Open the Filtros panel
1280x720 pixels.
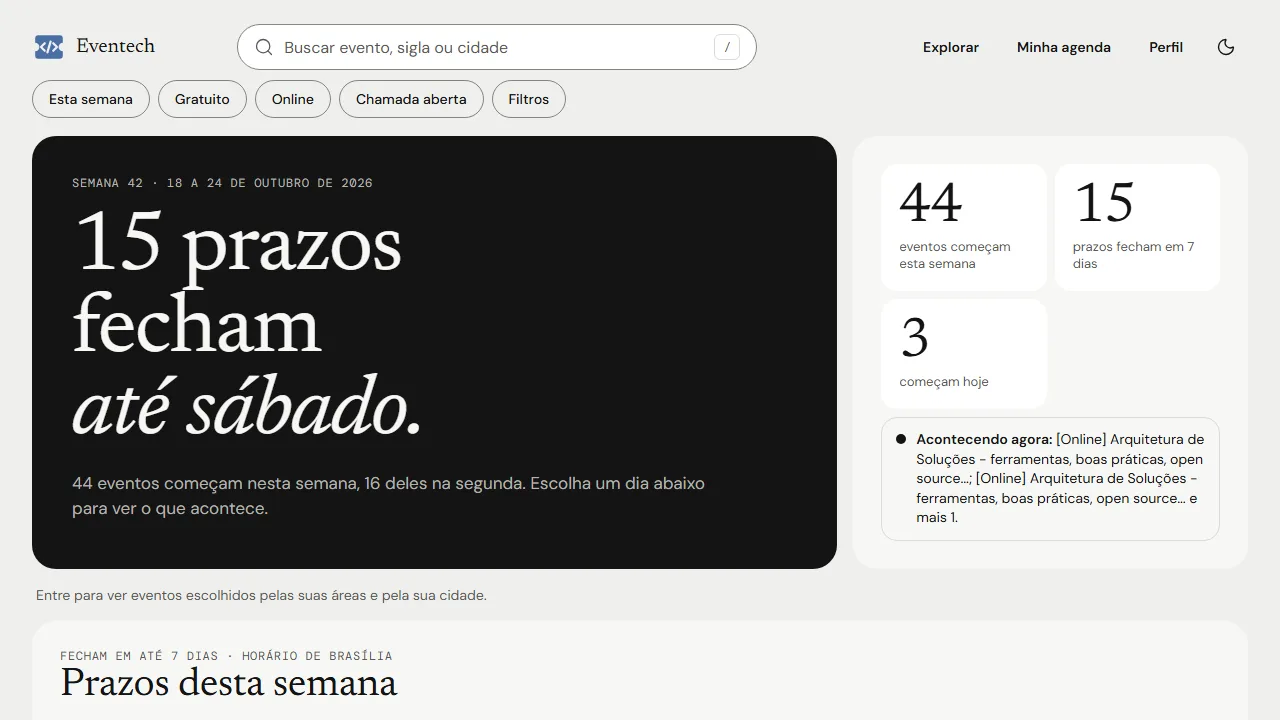click(529, 99)
